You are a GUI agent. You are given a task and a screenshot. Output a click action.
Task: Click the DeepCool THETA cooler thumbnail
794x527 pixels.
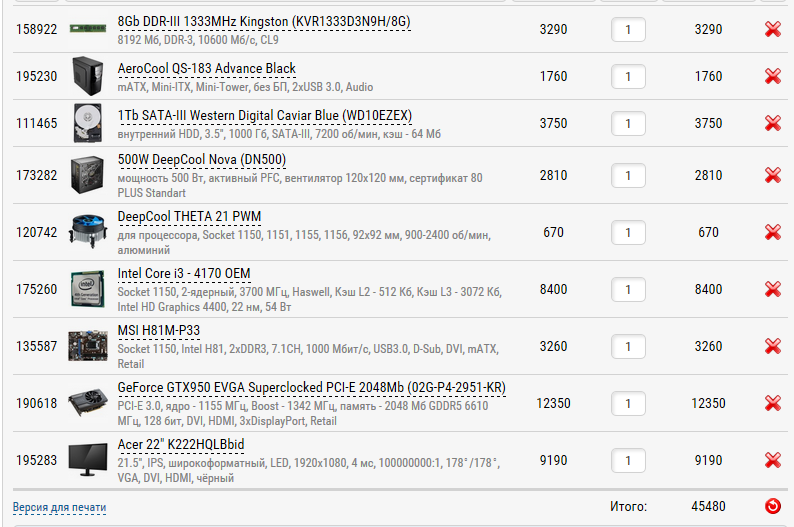88,232
